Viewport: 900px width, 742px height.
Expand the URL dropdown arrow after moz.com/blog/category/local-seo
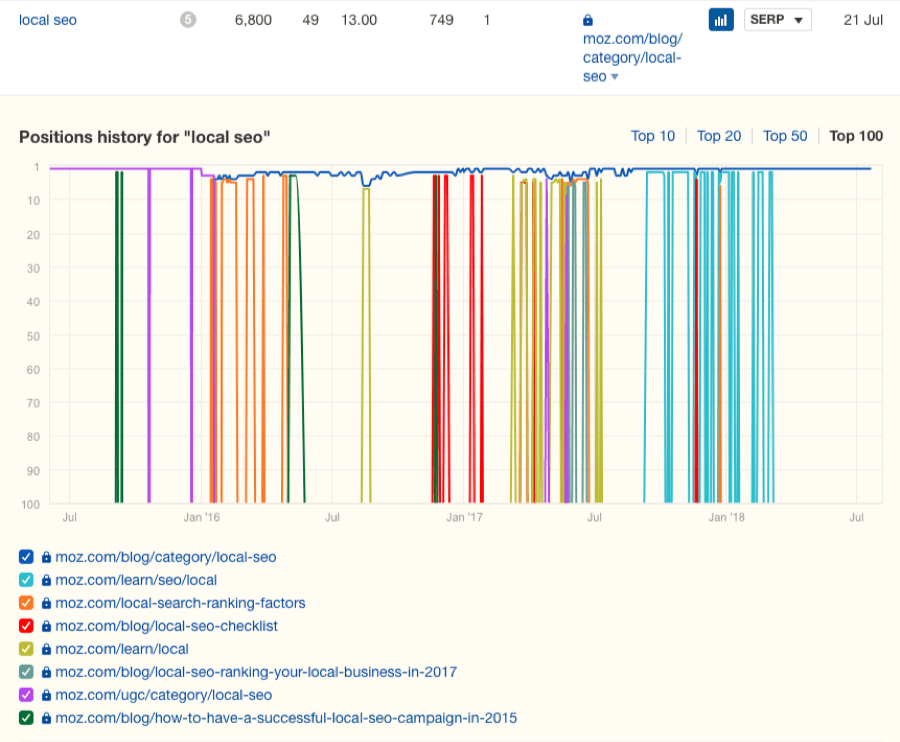point(615,77)
